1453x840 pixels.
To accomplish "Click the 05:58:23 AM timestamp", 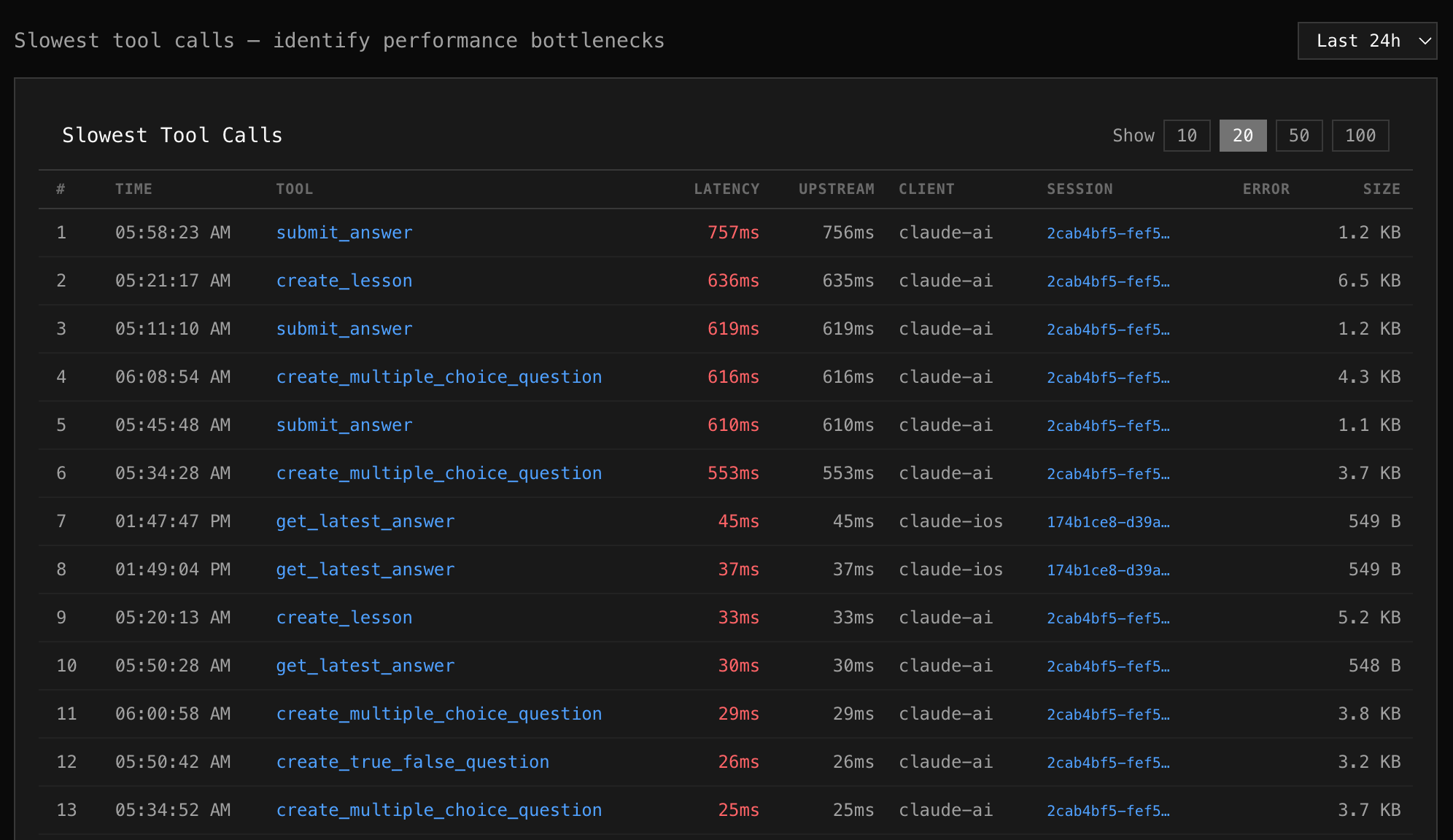I will [x=173, y=233].
